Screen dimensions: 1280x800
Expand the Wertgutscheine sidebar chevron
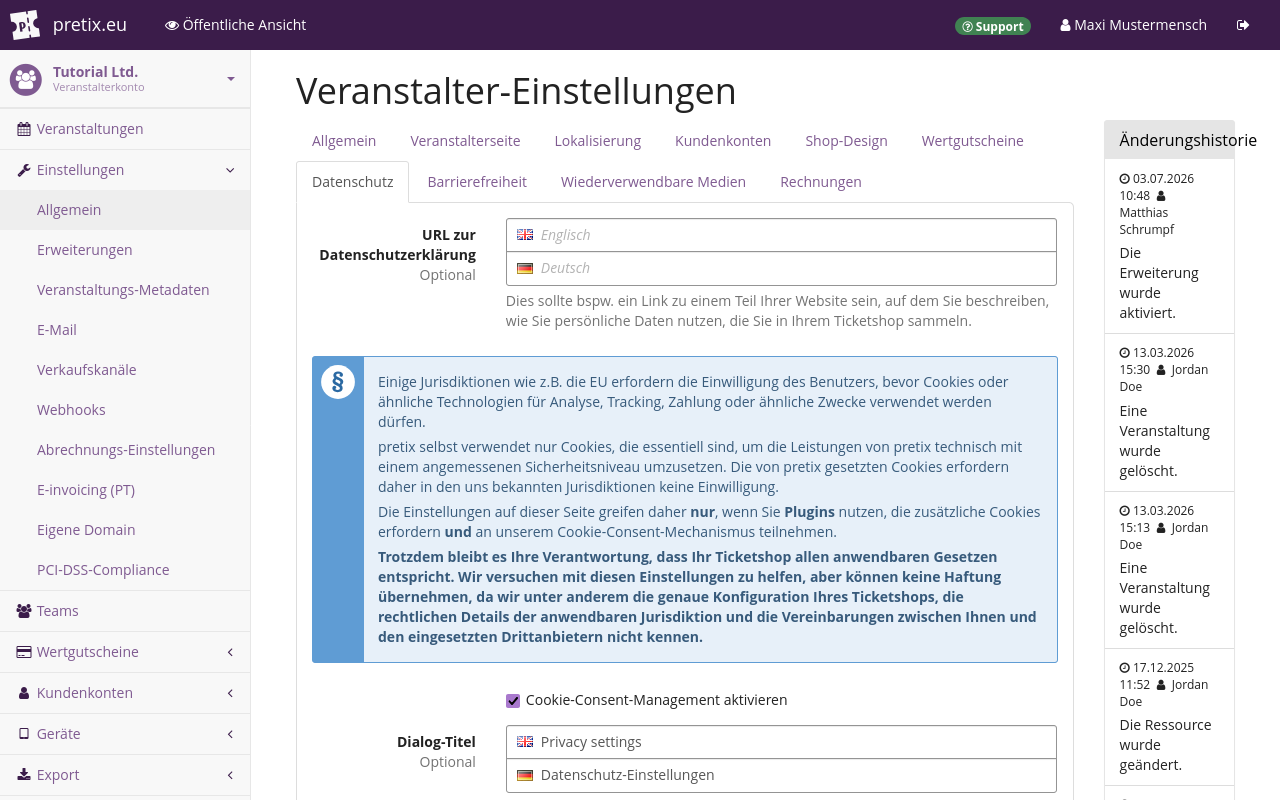click(x=230, y=652)
